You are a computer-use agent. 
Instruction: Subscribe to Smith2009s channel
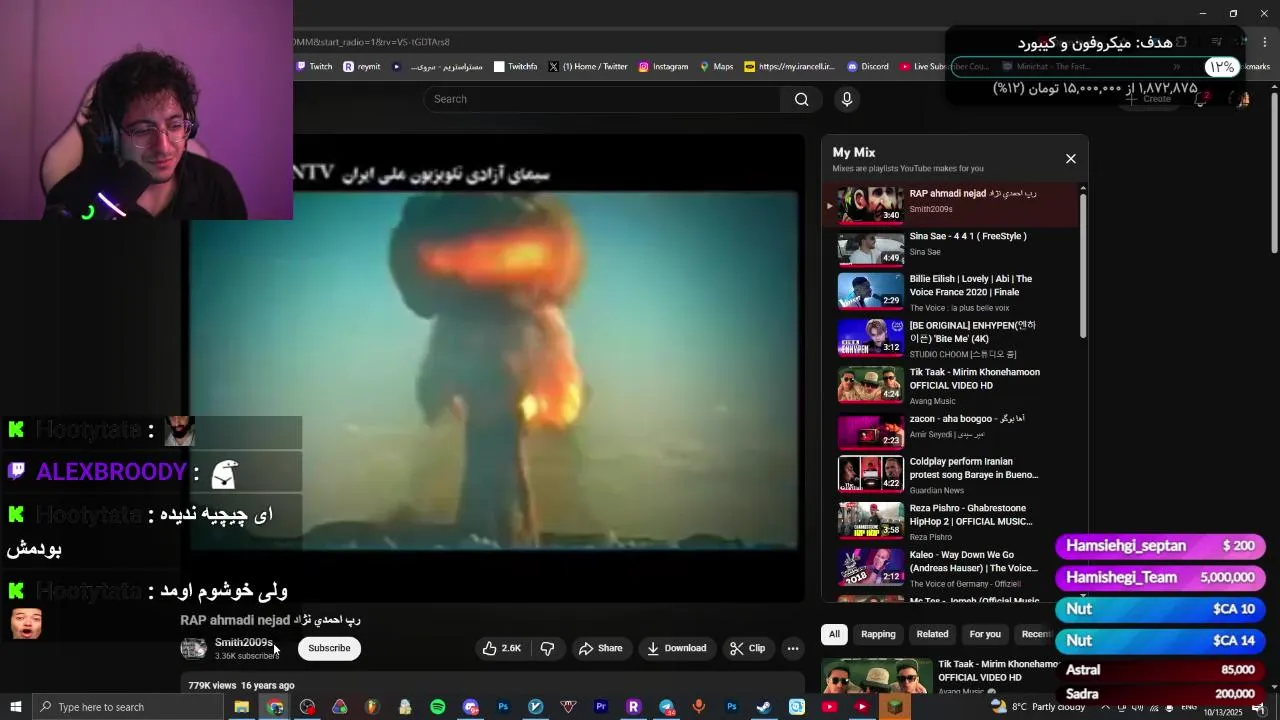coord(329,648)
